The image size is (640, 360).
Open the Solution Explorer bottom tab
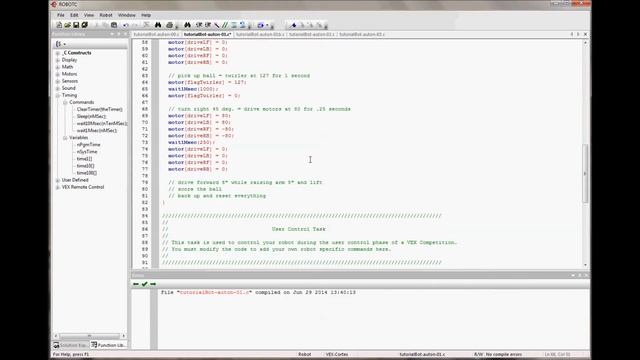pyautogui.click(x=71, y=345)
